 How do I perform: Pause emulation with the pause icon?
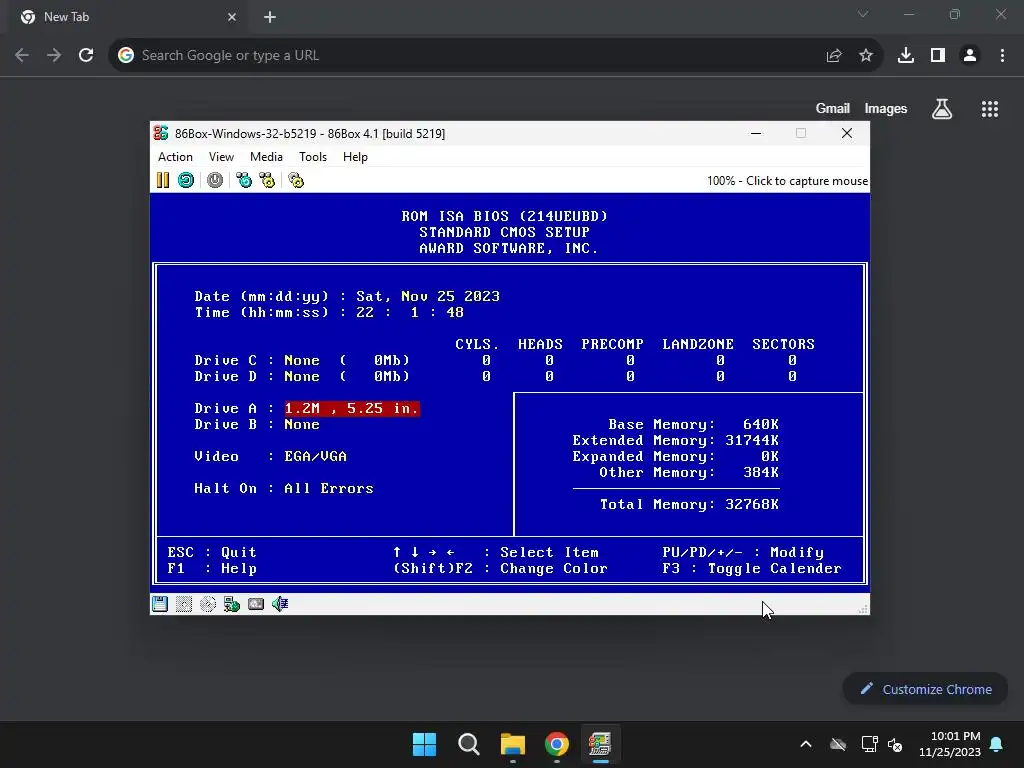(x=163, y=180)
